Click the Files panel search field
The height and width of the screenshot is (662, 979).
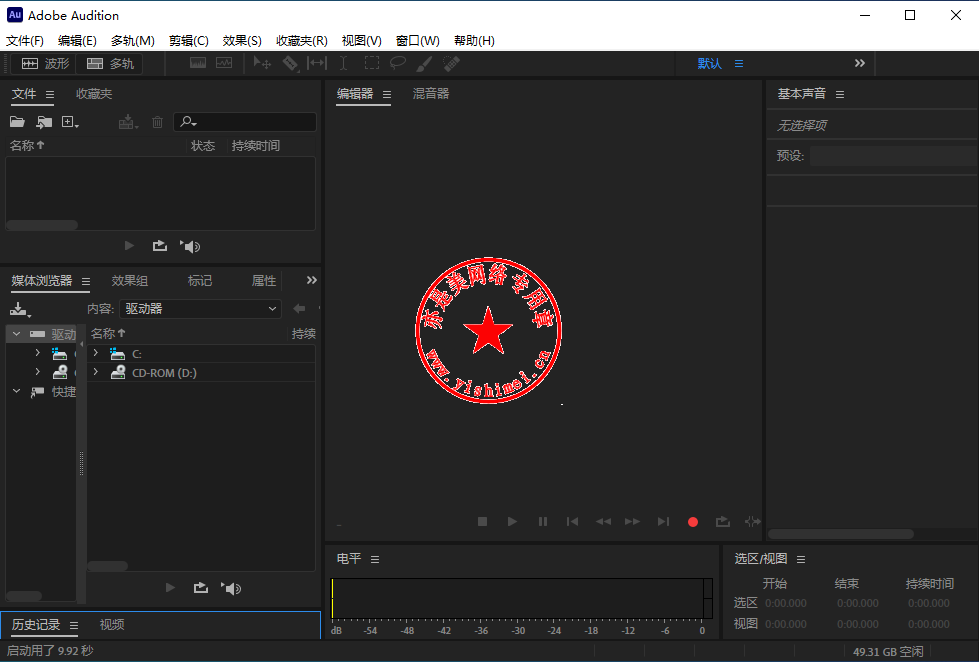point(245,122)
